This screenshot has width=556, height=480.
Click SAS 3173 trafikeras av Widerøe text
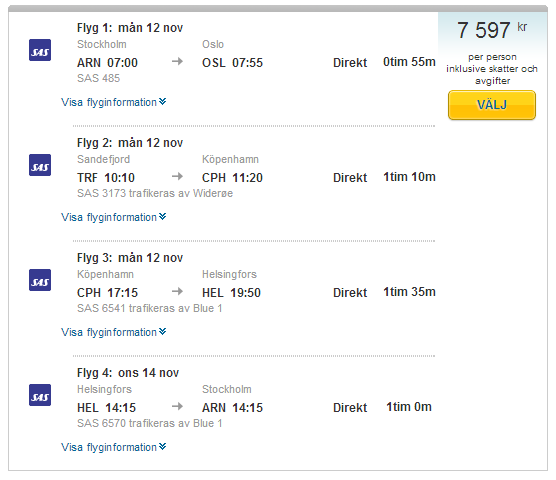[155, 193]
